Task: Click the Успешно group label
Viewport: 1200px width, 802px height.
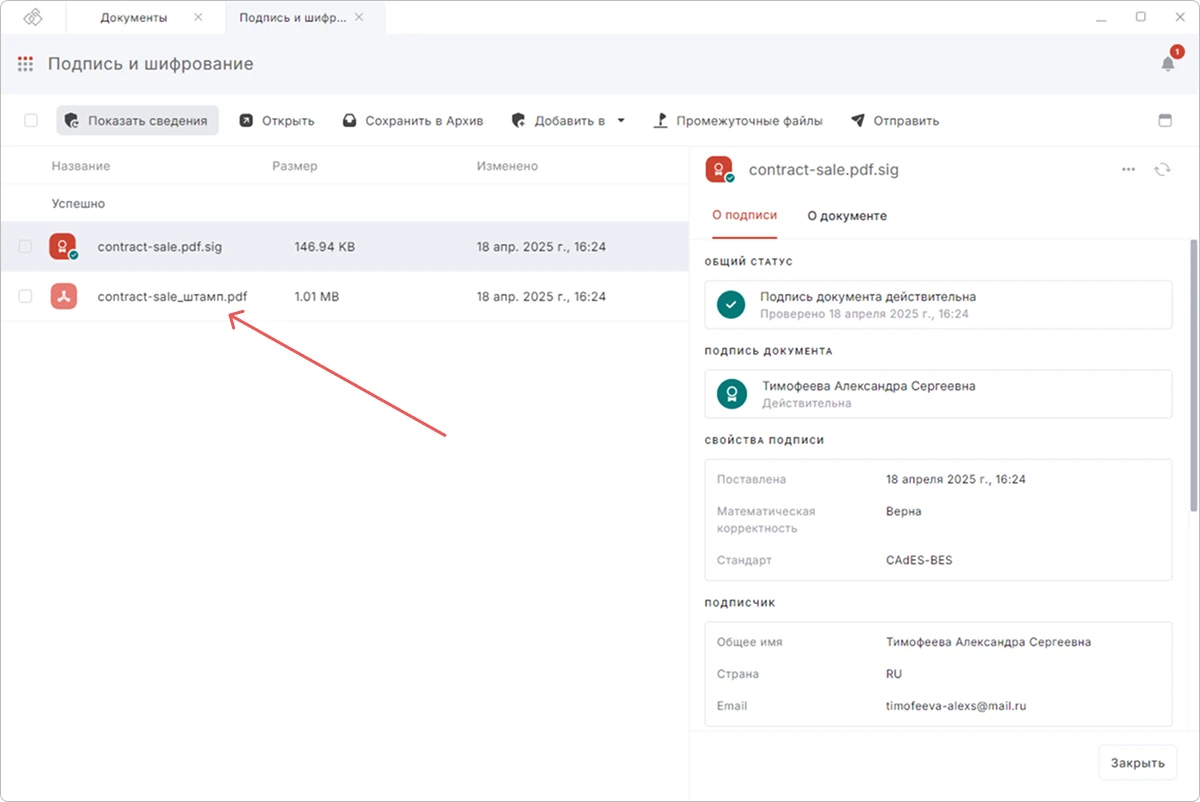Action: [x=78, y=203]
